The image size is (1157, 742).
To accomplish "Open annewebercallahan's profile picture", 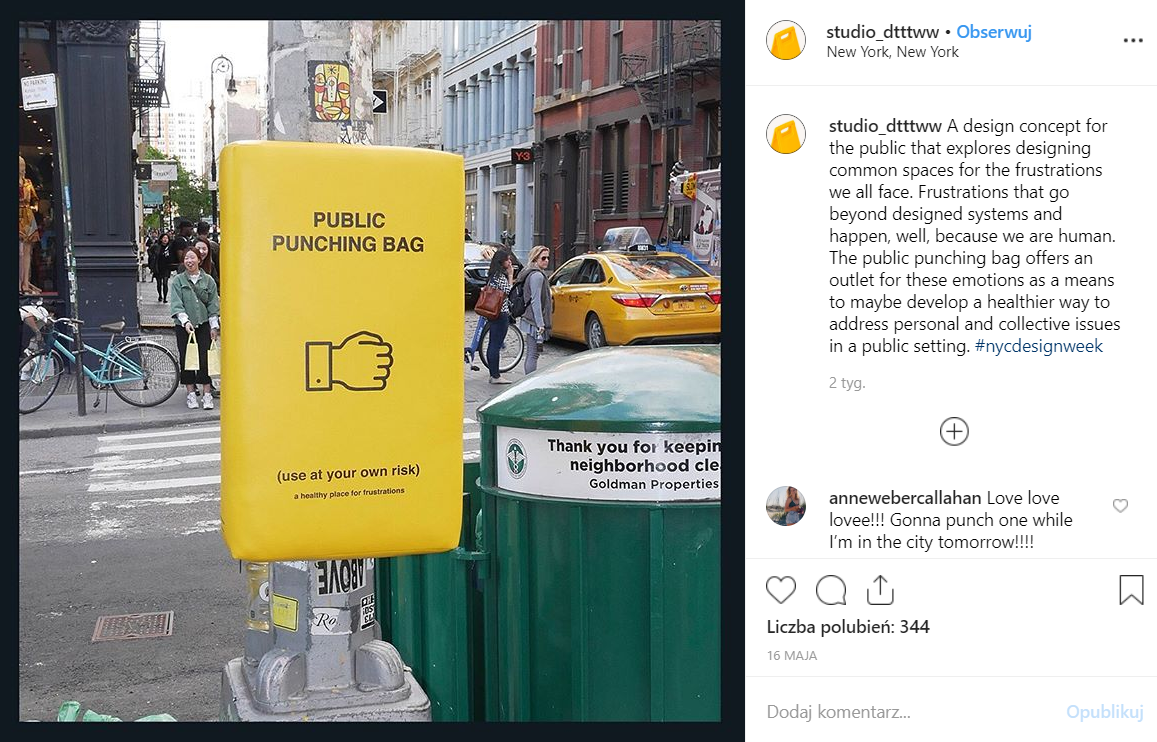I will pos(786,506).
